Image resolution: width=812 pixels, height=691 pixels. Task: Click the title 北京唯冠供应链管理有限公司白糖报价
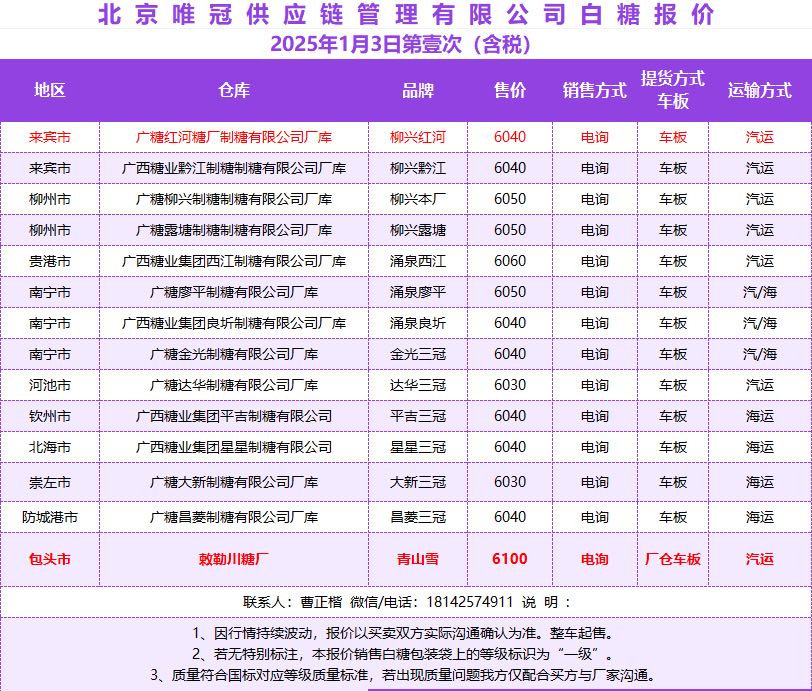click(406, 15)
